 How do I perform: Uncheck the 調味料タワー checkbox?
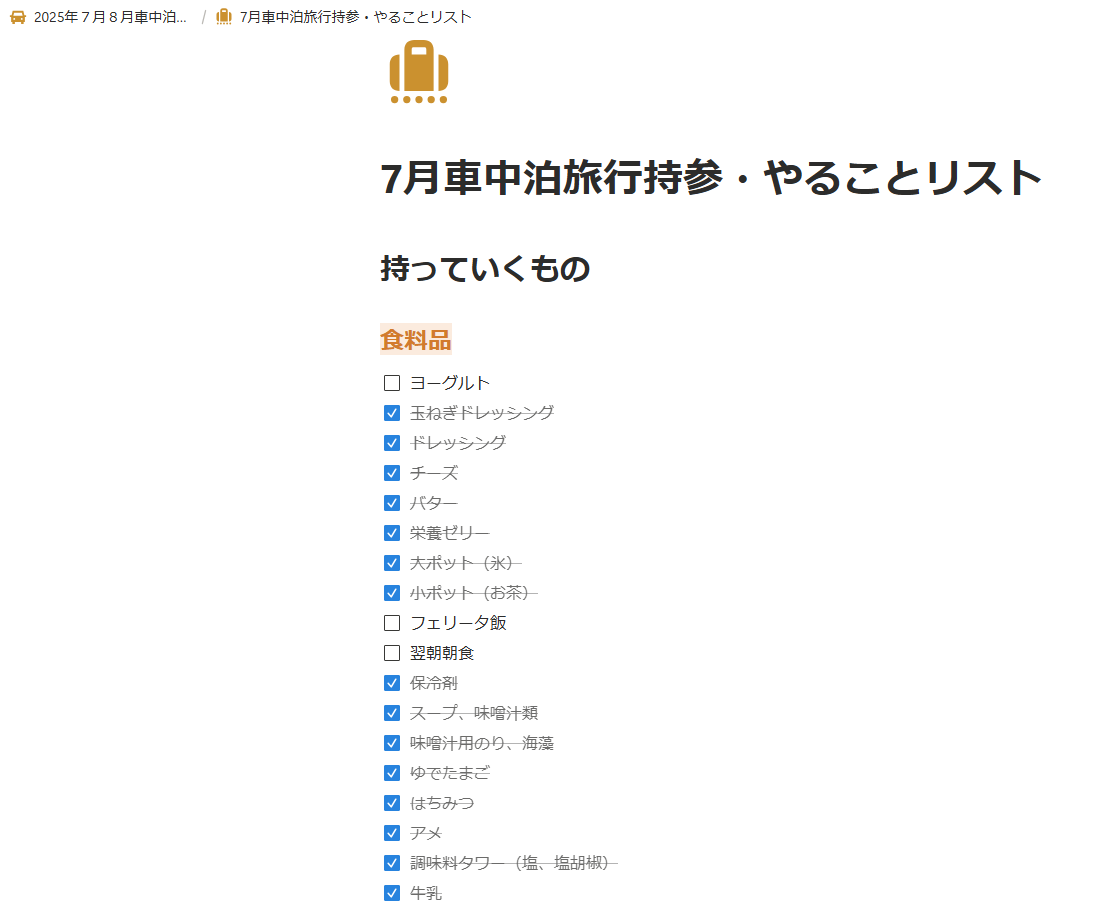pos(391,863)
